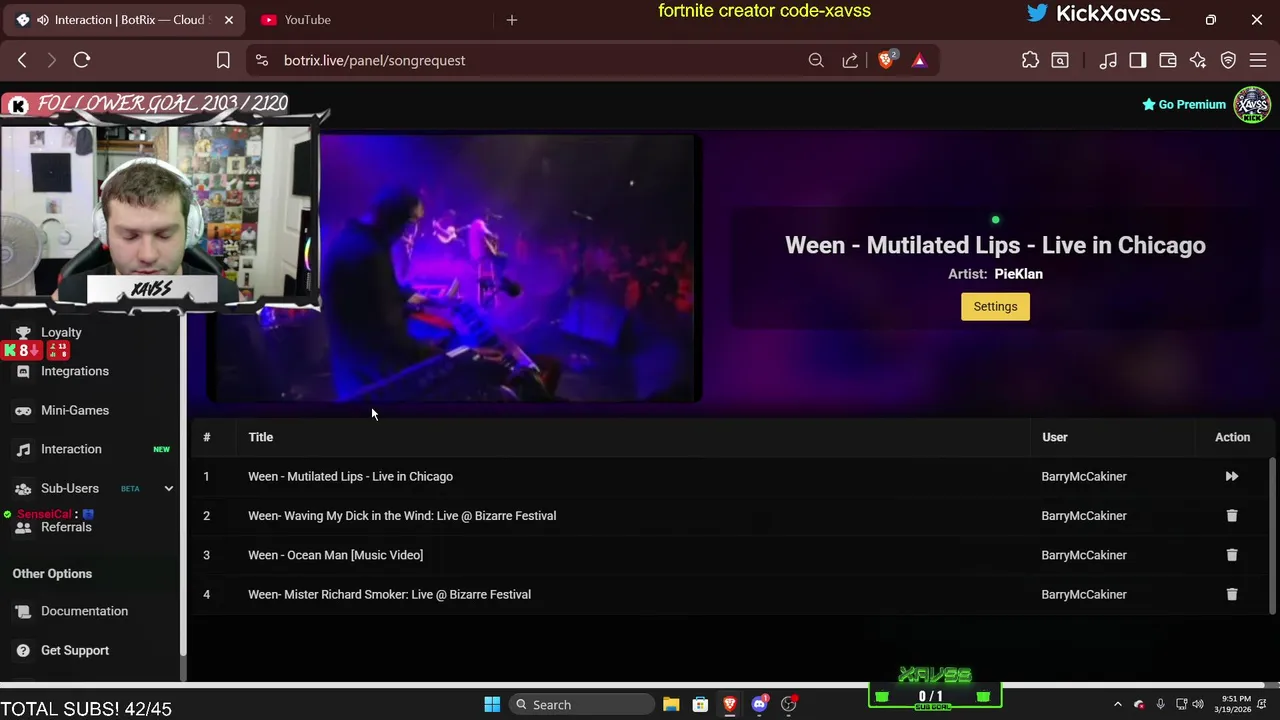1280x720 pixels.
Task: Click the Integrations plug icon
Action: tap(23, 371)
